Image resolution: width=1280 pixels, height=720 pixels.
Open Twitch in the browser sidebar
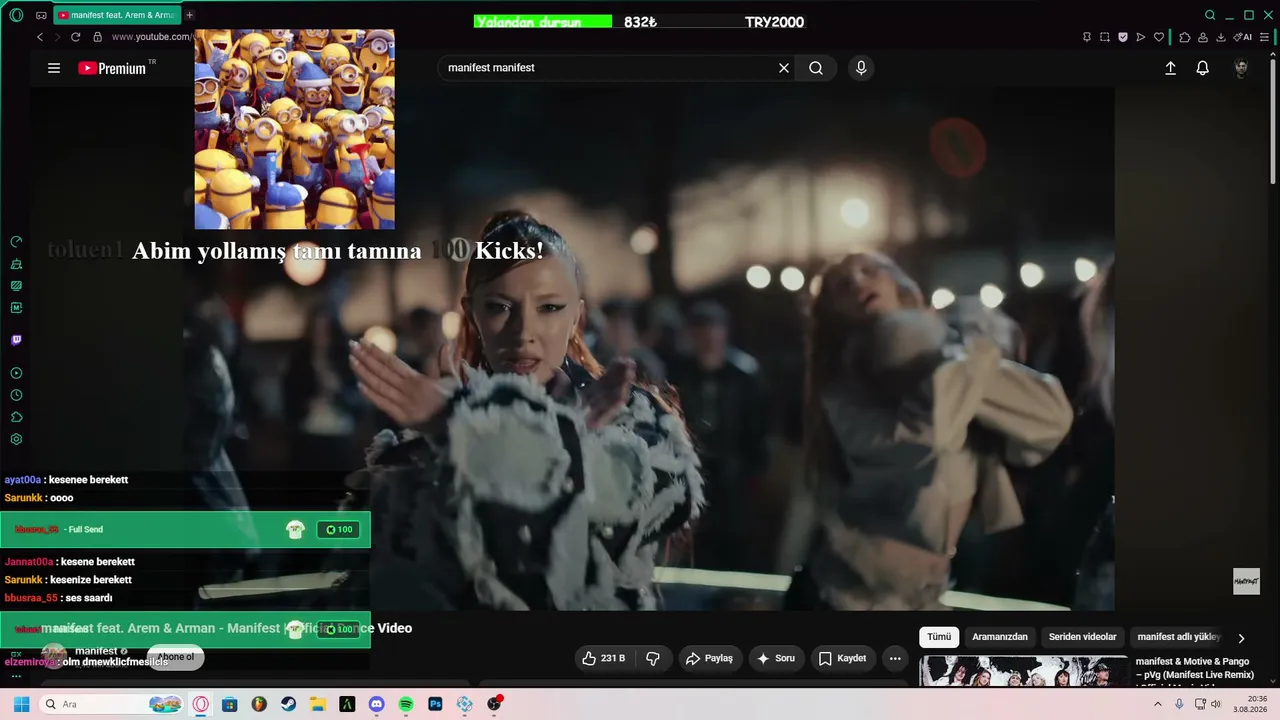click(16, 340)
